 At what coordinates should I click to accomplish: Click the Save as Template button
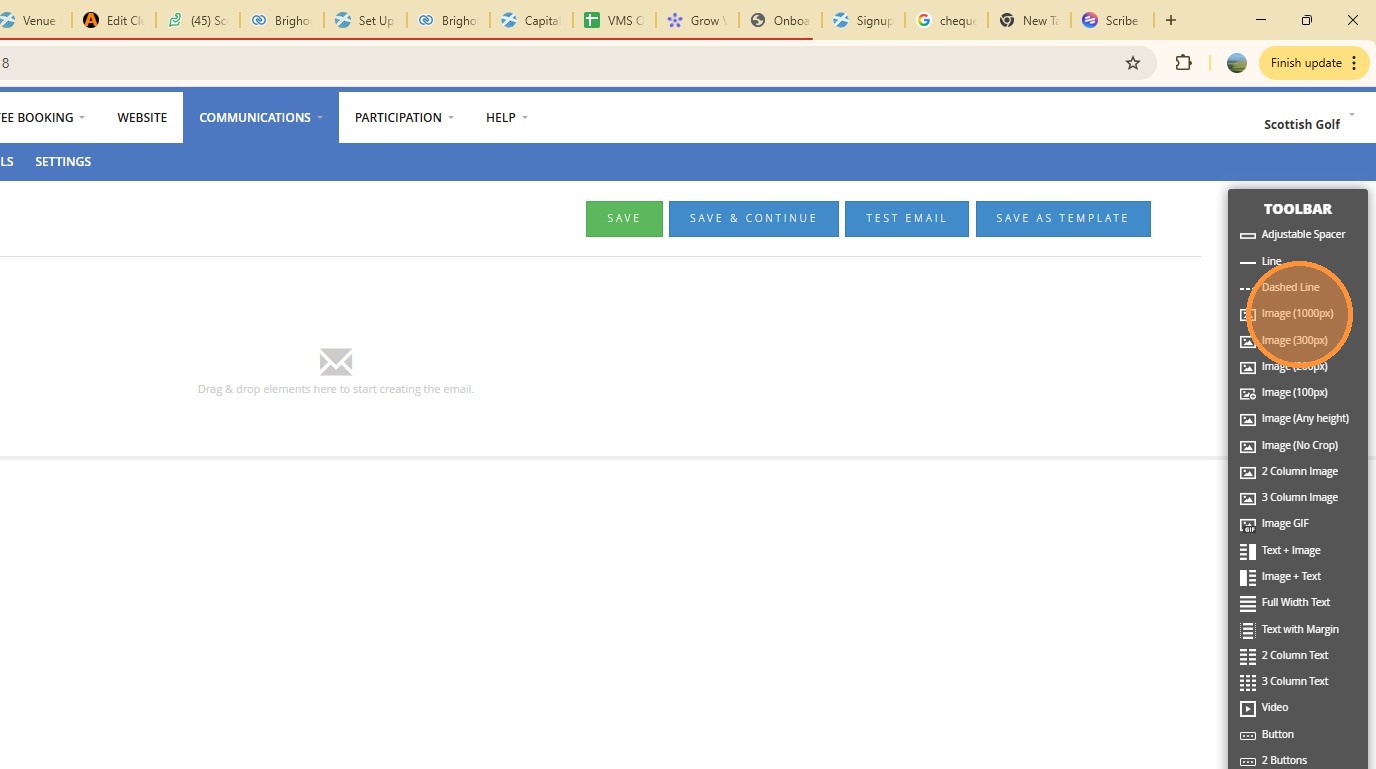(1063, 219)
